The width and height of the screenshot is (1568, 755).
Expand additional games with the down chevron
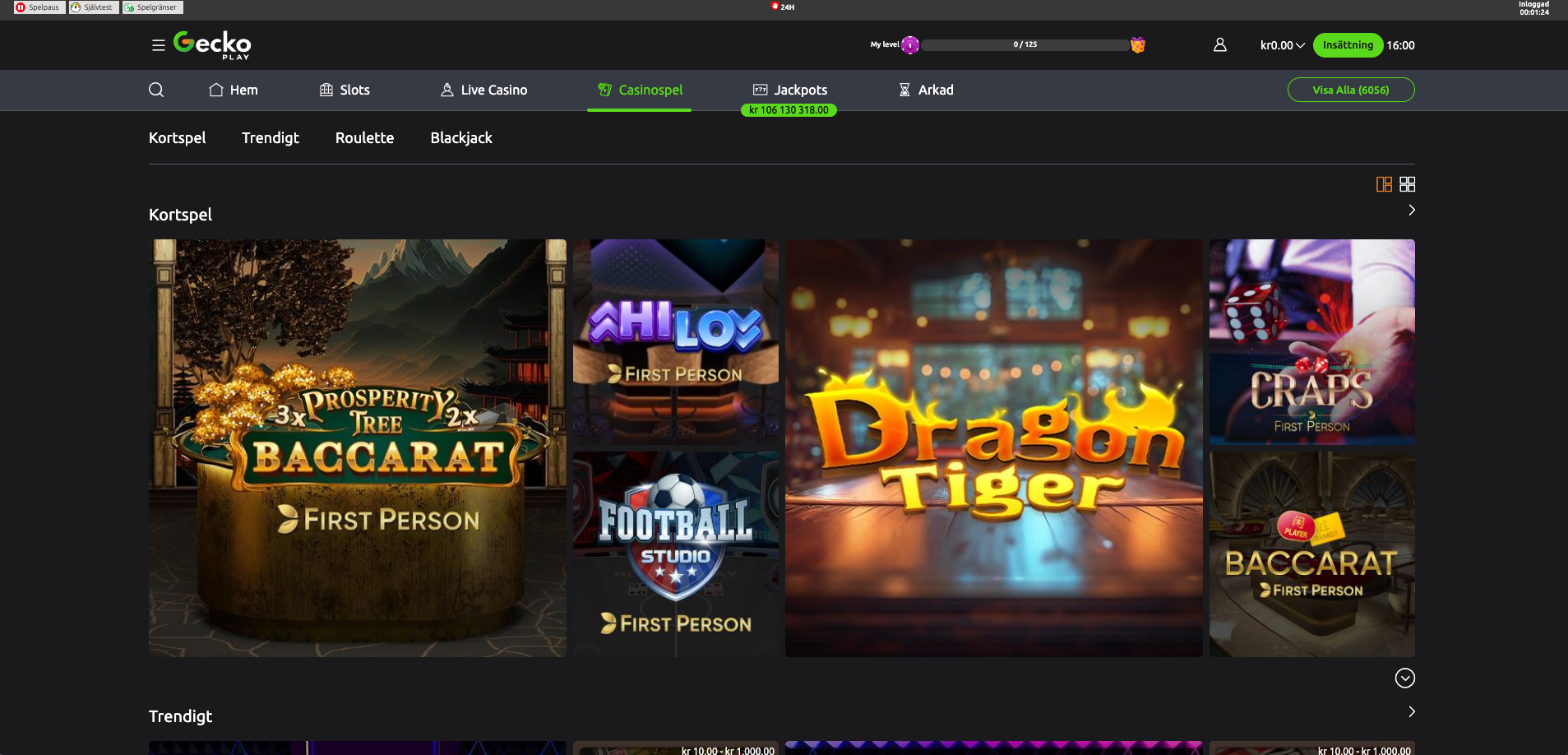point(1406,678)
